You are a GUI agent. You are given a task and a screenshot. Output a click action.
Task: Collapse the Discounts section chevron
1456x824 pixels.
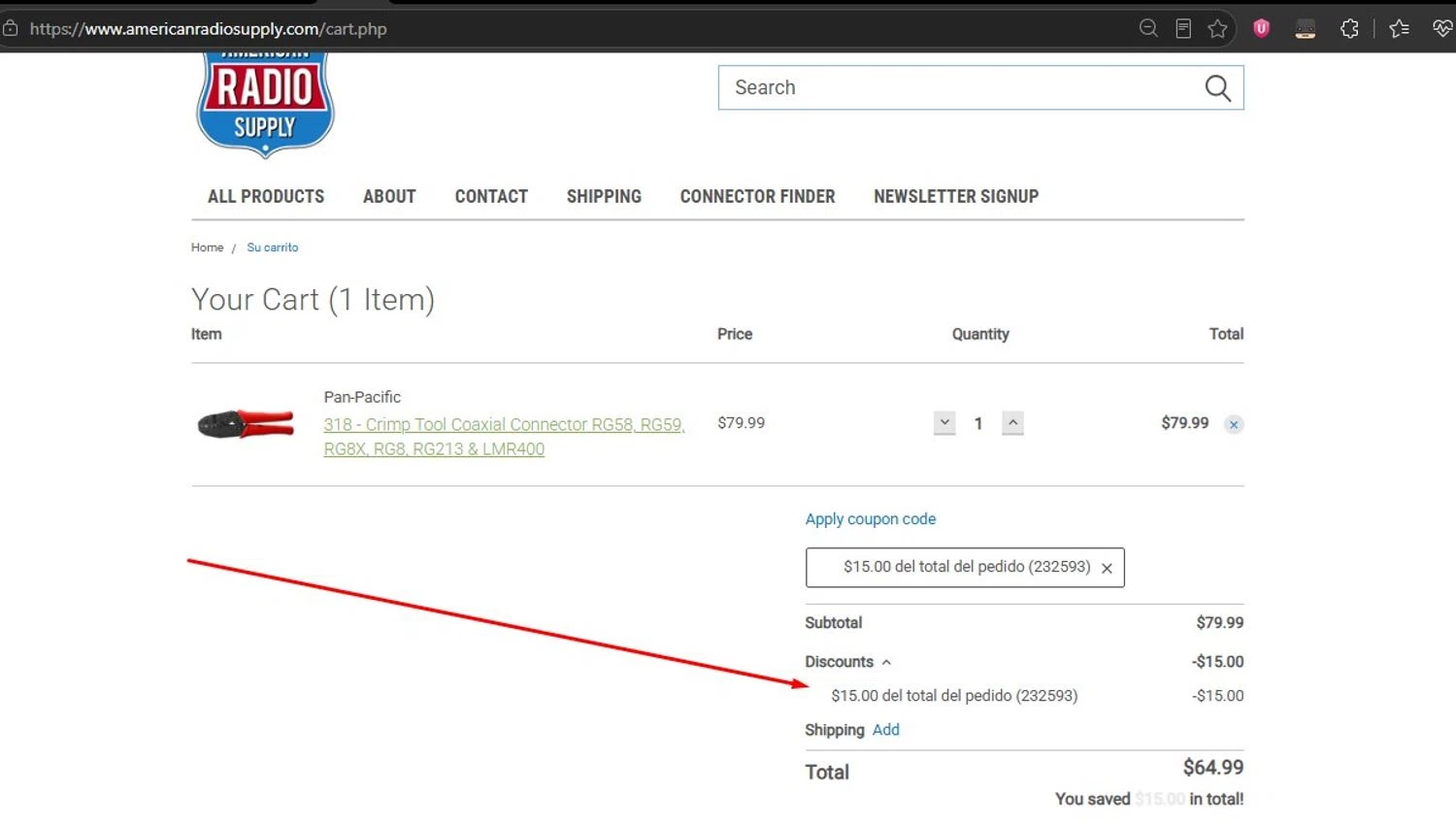886,662
